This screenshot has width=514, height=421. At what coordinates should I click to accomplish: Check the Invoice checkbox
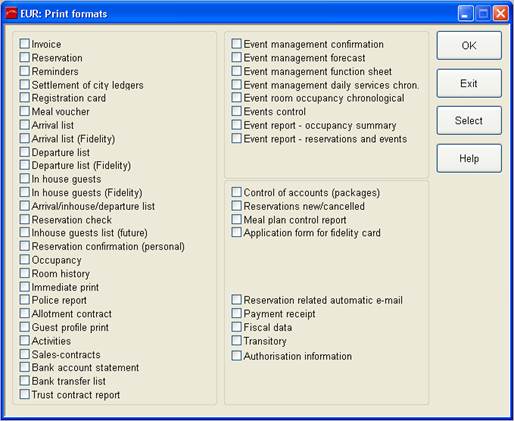click(24, 44)
